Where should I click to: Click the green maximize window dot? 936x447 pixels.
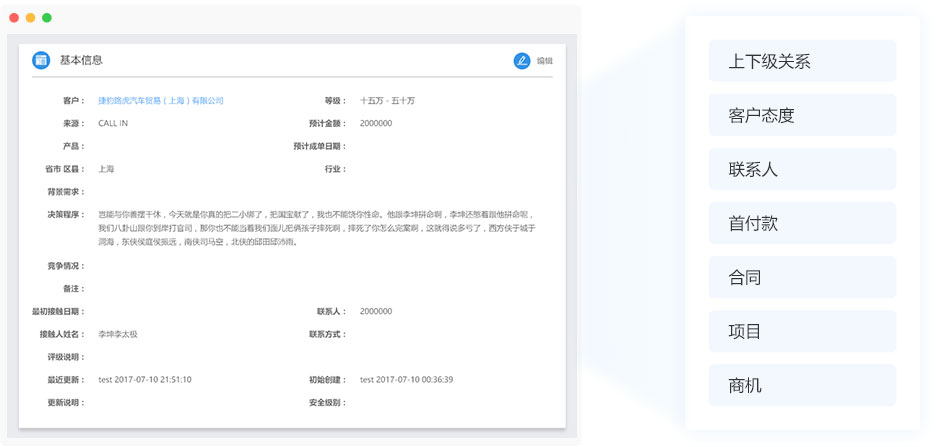[x=46, y=18]
